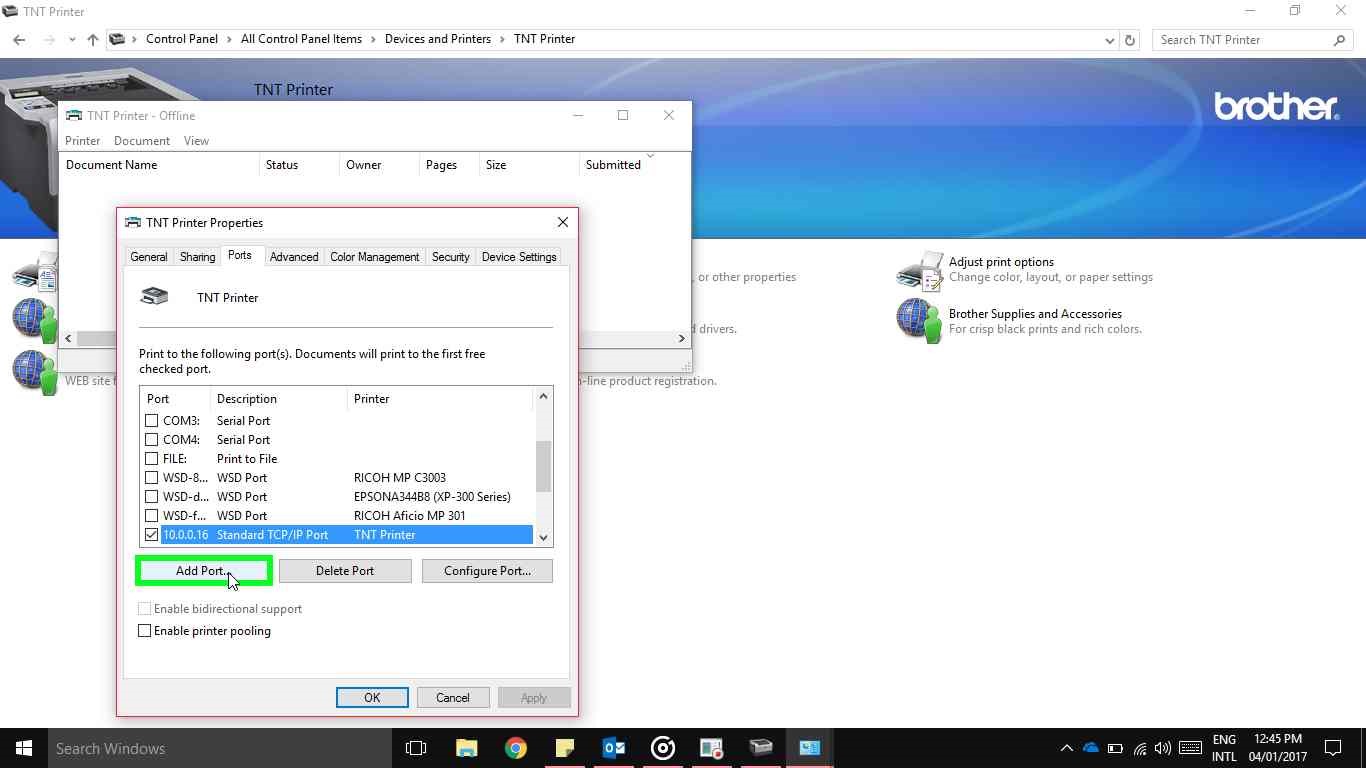The height and width of the screenshot is (768, 1366).
Task: Click the up one level arrow
Action: (x=92, y=40)
